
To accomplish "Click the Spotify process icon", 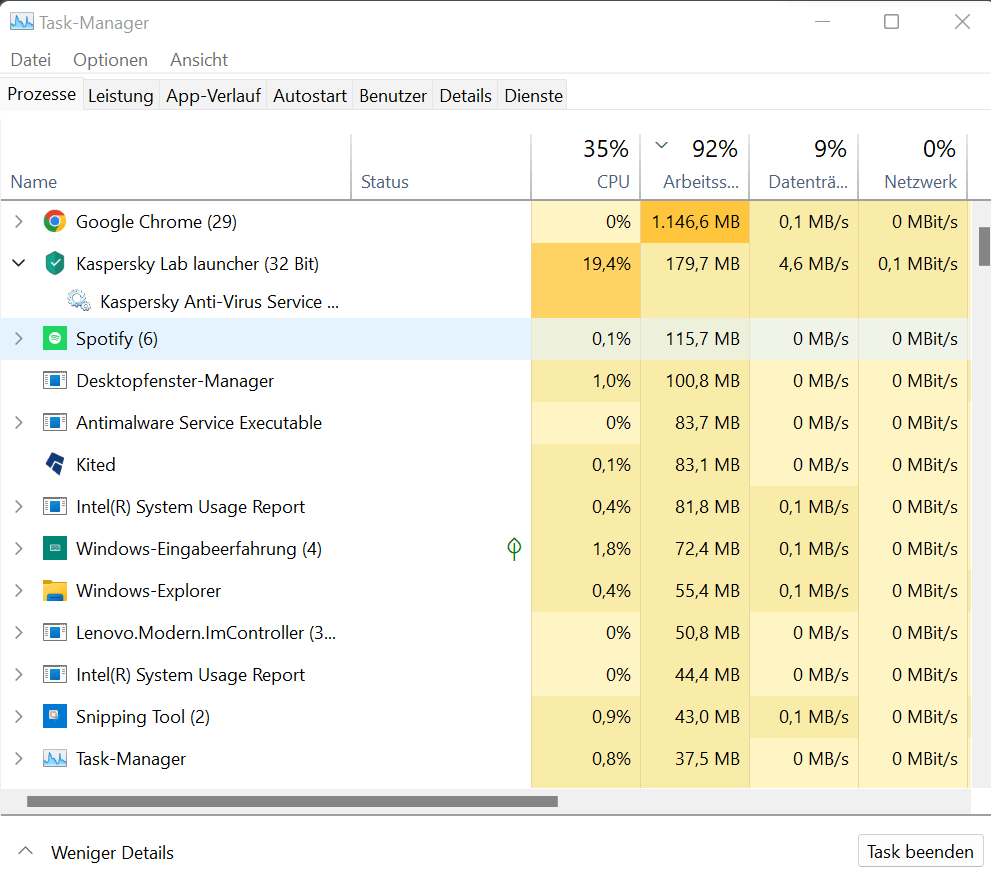I will pos(55,339).
